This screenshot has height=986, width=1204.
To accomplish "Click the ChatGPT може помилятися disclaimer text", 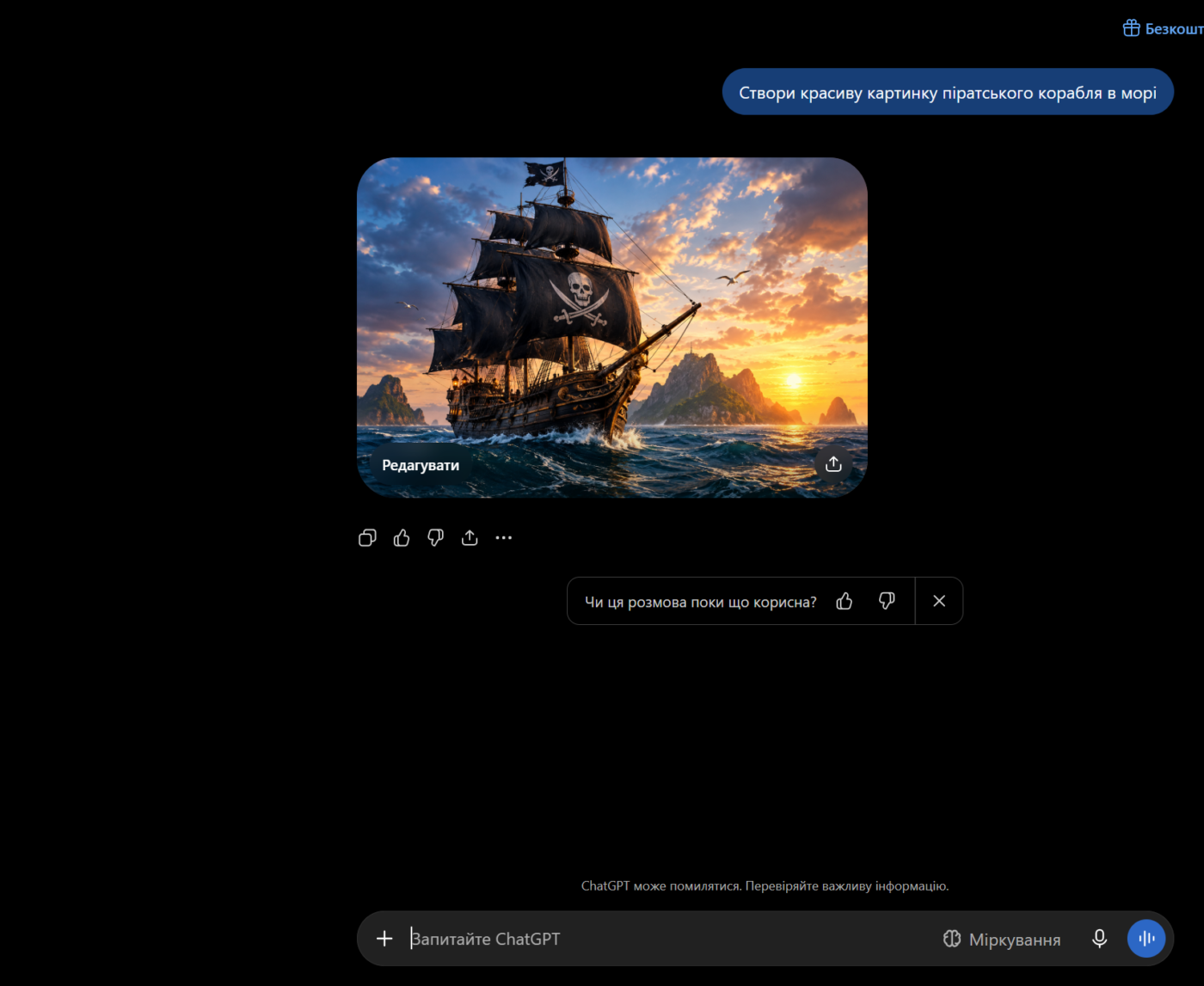I will [765, 885].
